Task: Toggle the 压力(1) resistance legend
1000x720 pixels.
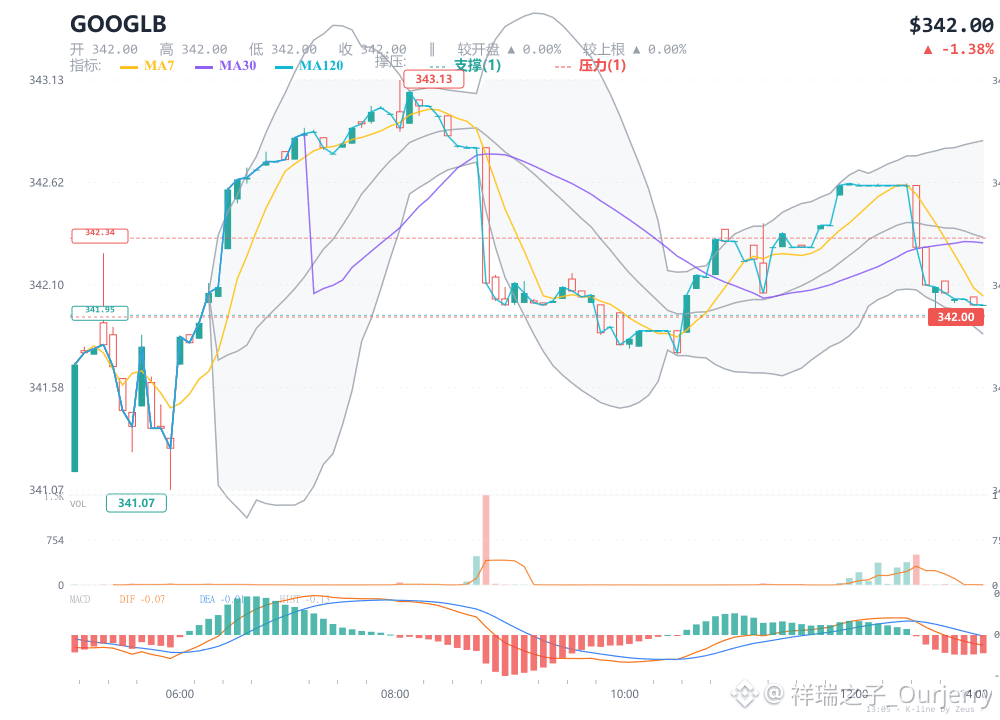Action: click(591, 66)
